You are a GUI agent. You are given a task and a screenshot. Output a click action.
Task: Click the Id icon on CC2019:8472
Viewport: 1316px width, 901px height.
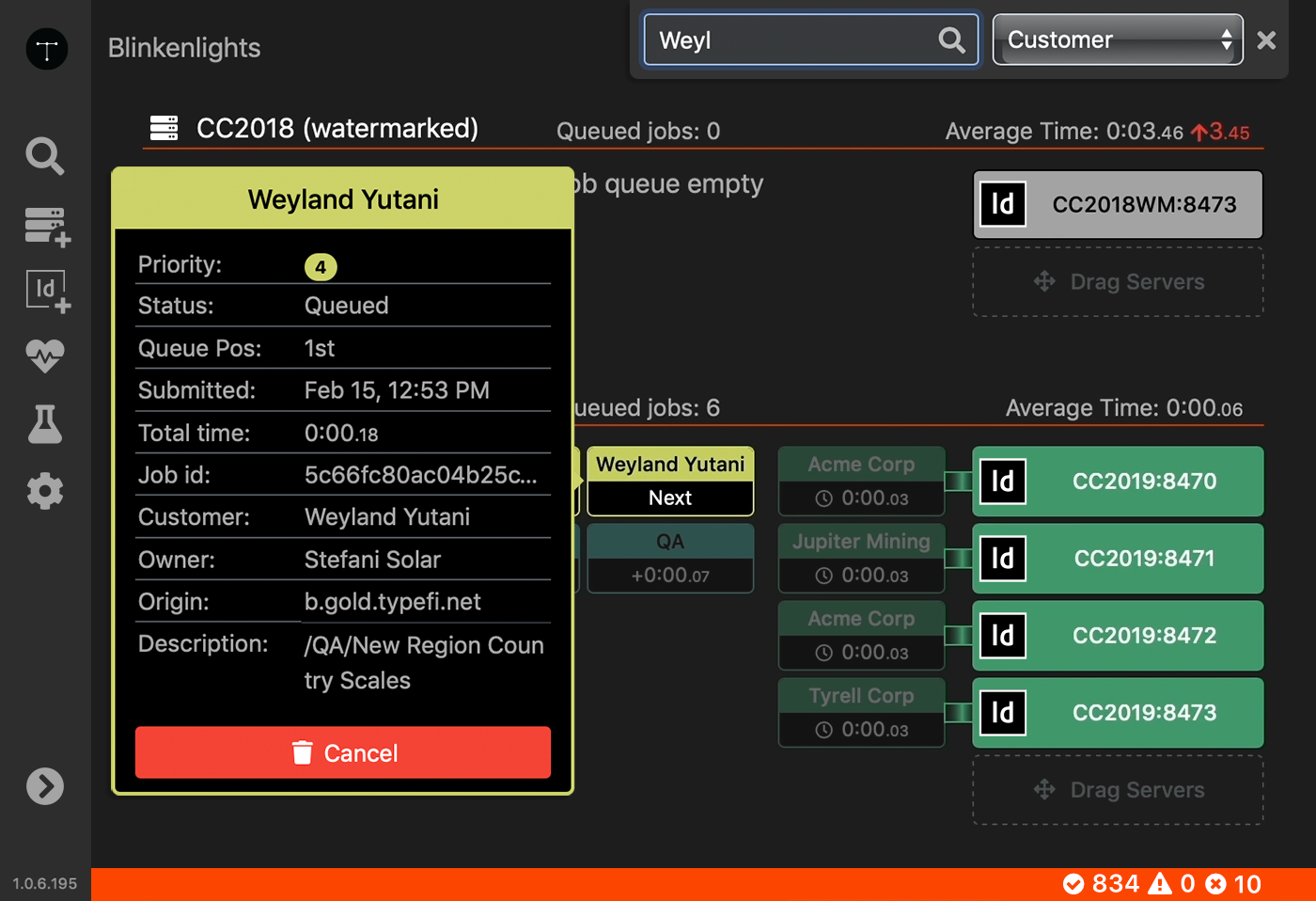[1003, 636]
